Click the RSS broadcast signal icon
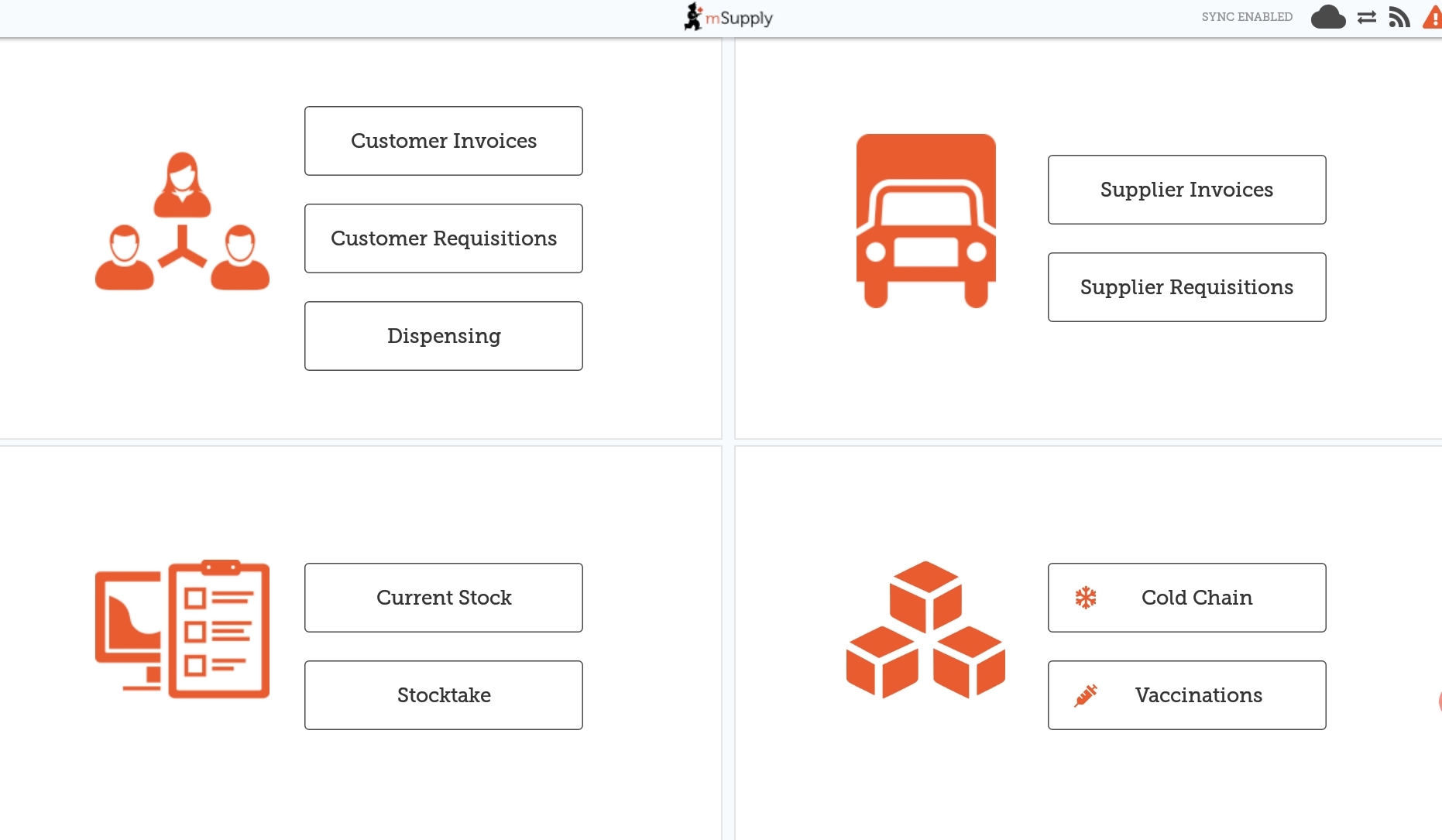 click(x=1399, y=17)
